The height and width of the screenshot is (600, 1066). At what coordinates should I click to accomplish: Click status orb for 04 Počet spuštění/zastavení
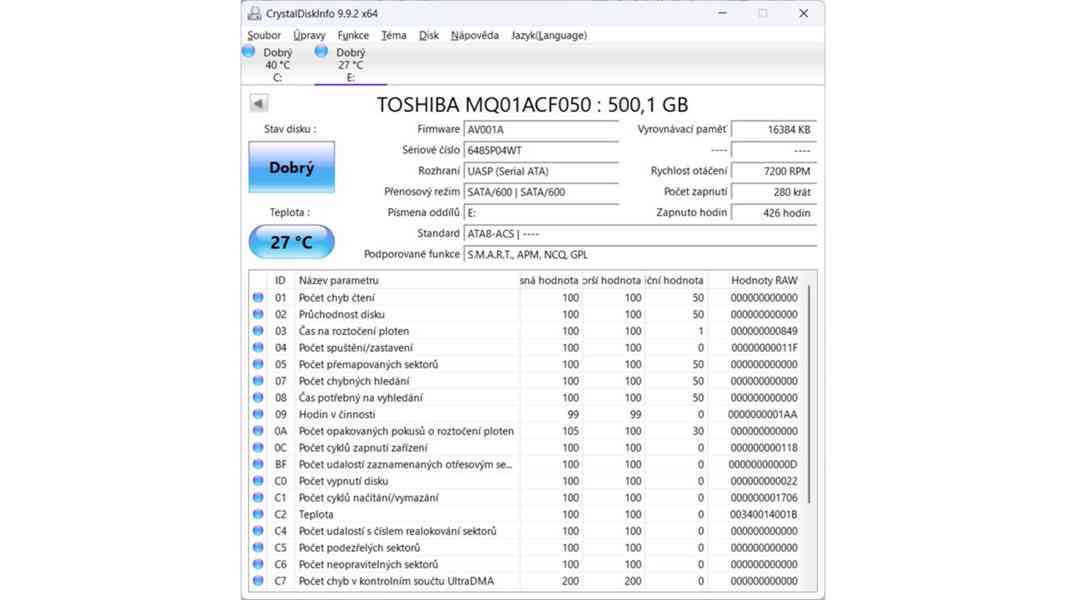point(258,347)
